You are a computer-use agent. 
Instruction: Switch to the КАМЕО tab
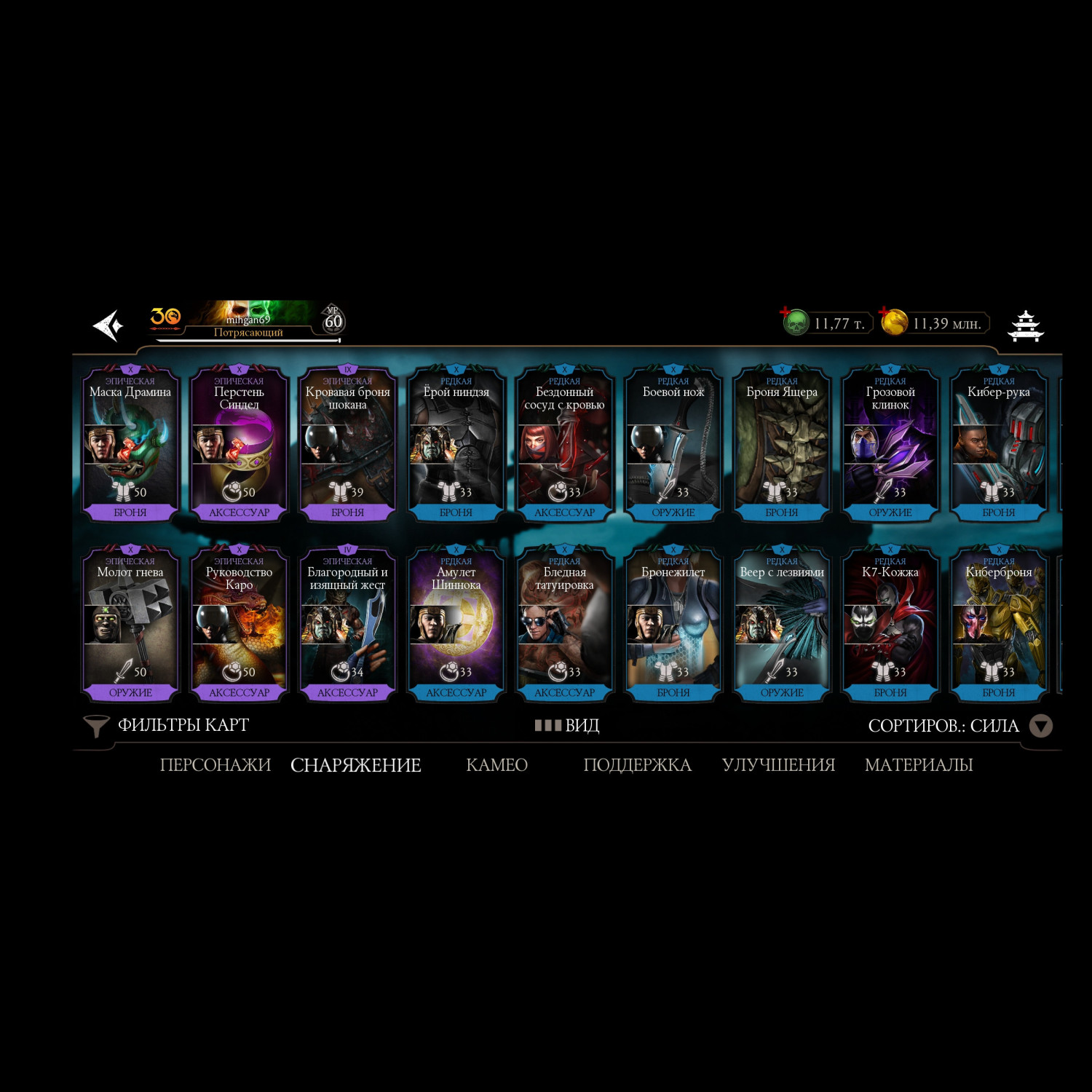(x=497, y=765)
